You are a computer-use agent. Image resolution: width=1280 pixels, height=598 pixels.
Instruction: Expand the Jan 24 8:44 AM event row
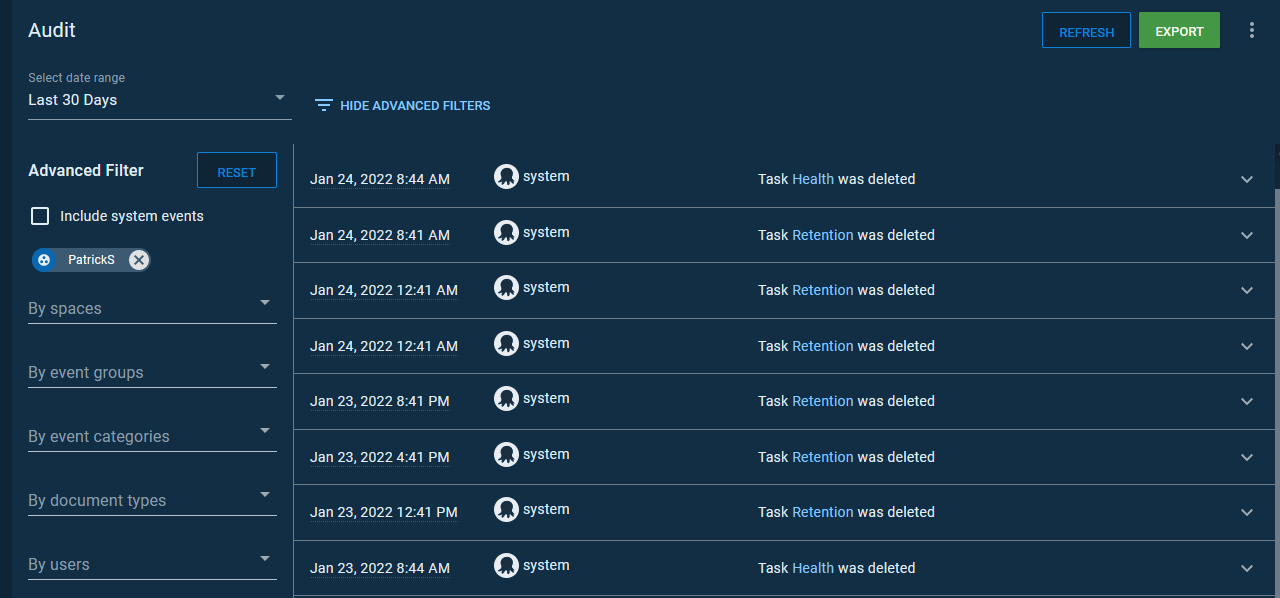pyautogui.click(x=1247, y=180)
